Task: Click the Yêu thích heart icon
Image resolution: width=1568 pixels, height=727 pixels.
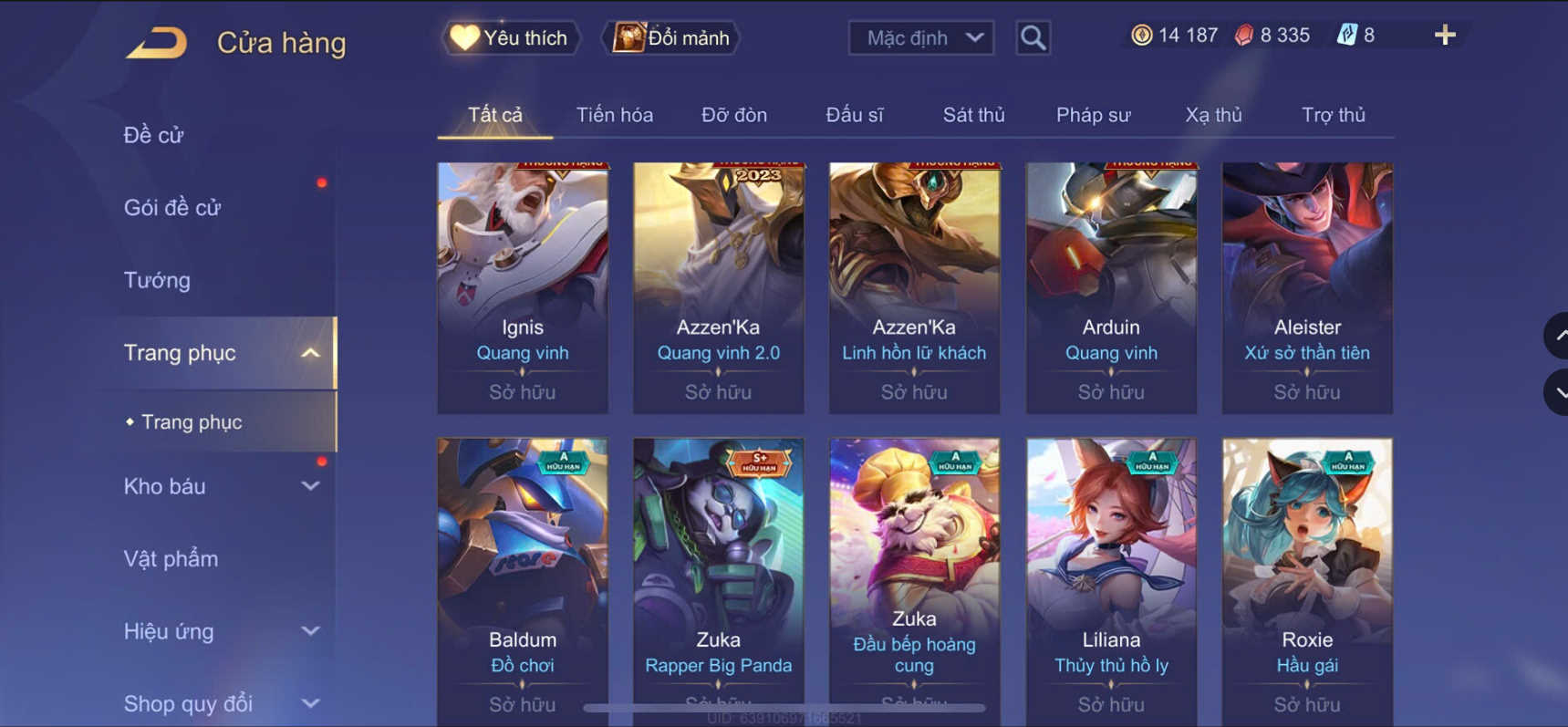Action: pyautogui.click(x=464, y=37)
